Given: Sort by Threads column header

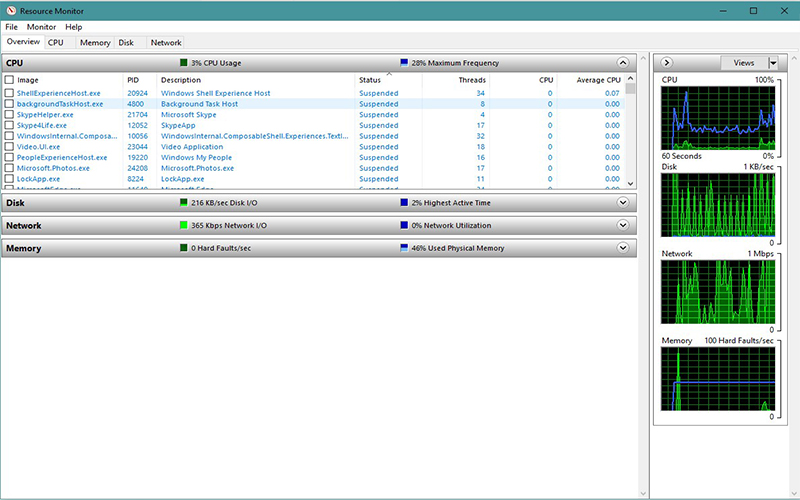Looking at the screenshot, I should click(x=456, y=80).
